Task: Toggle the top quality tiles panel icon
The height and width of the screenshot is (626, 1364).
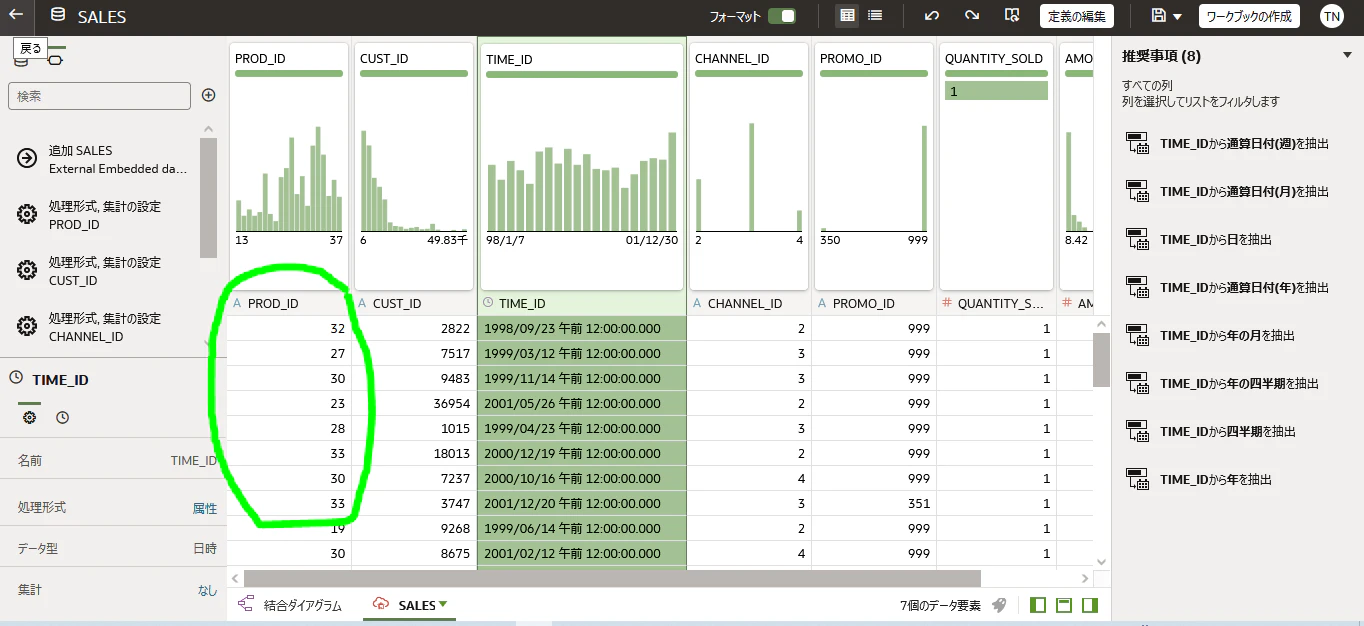Action: (x=1064, y=605)
